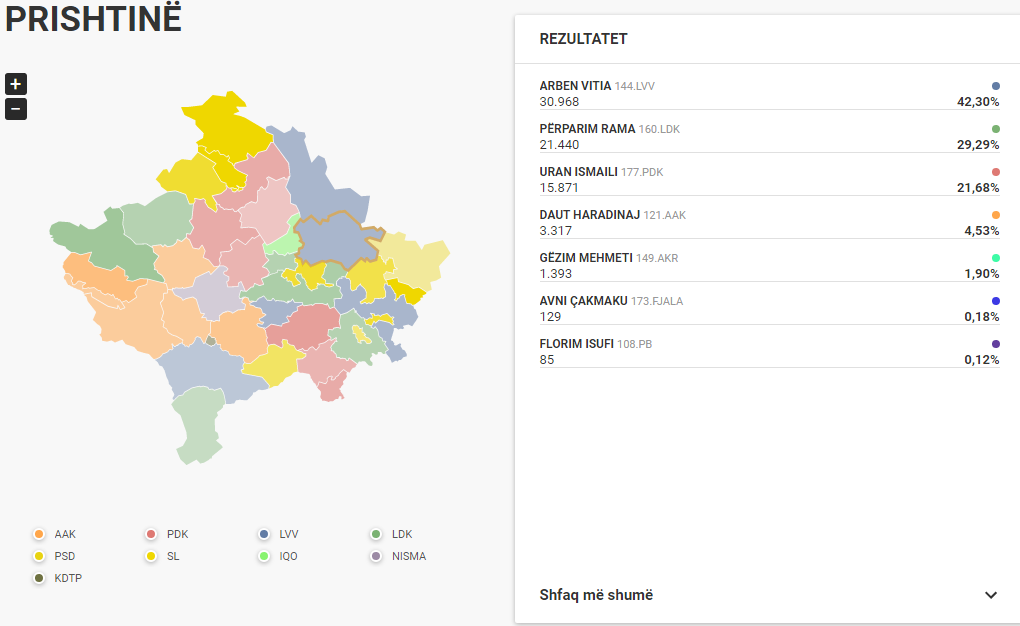Click the KDTP legend color dot
The width and height of the screenshot is (1020, 626).
(x=39, y=578)
